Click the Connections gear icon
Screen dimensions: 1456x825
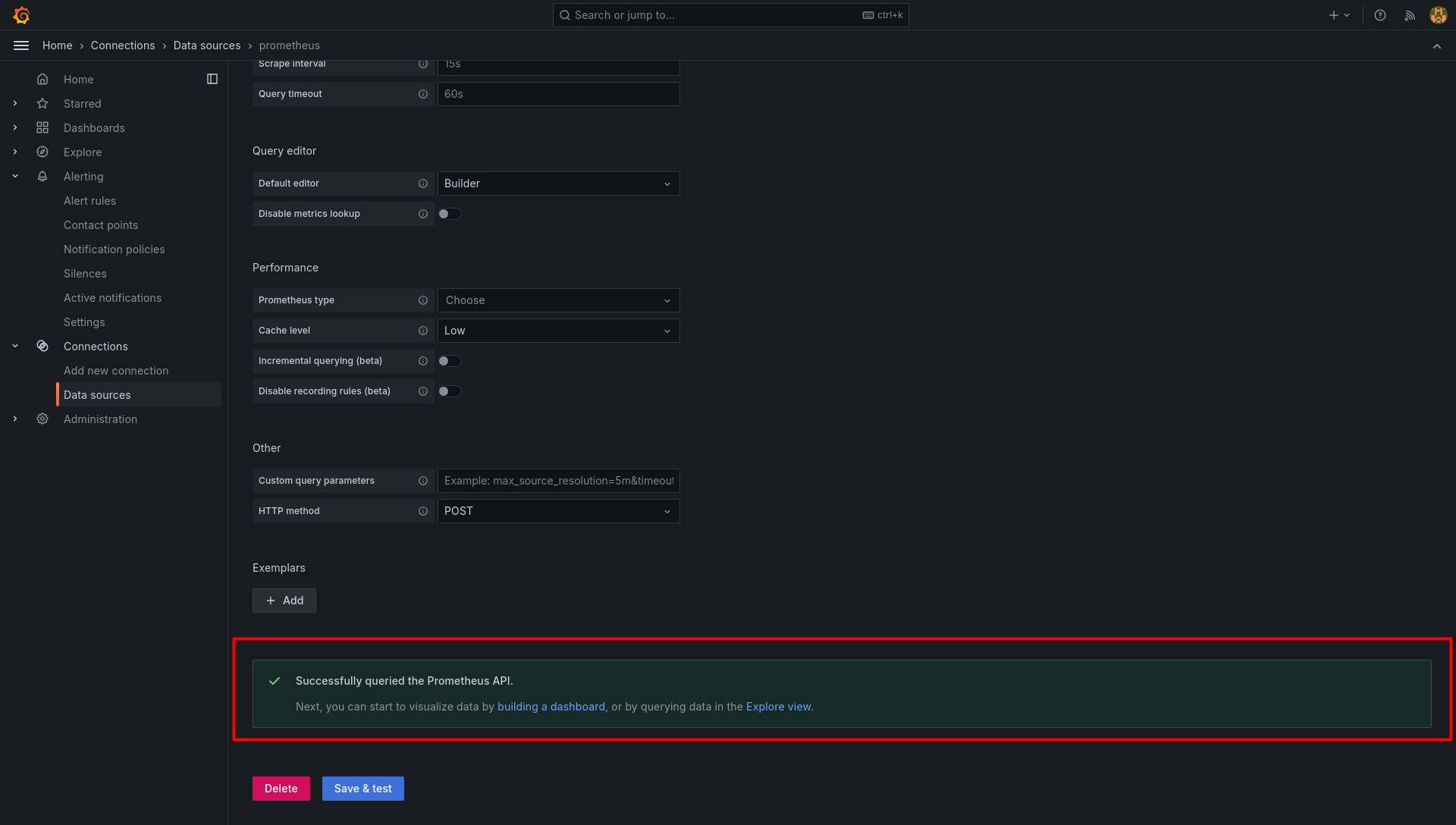[x=43, y=345]
